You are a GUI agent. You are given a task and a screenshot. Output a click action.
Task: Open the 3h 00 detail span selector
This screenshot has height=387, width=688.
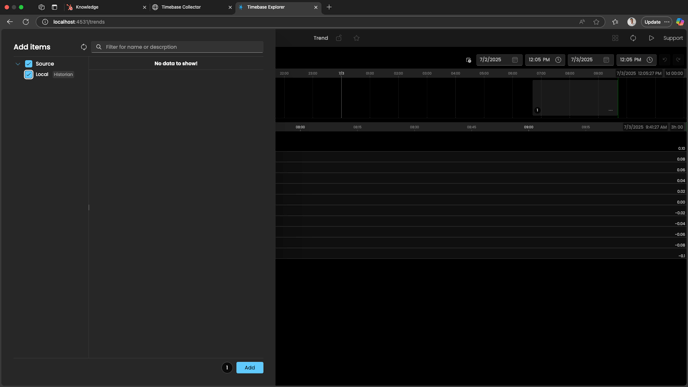(677, 127)
